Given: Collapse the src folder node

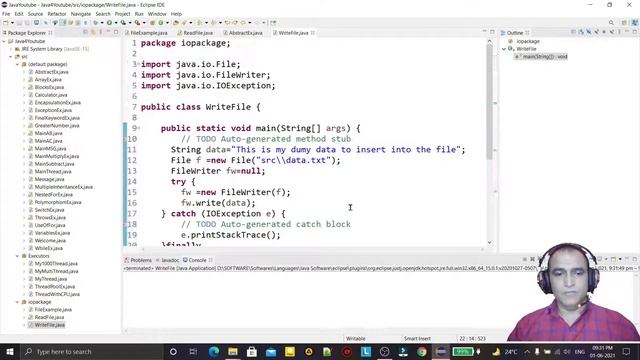Looking at the screenshot, I should (11, 57).
